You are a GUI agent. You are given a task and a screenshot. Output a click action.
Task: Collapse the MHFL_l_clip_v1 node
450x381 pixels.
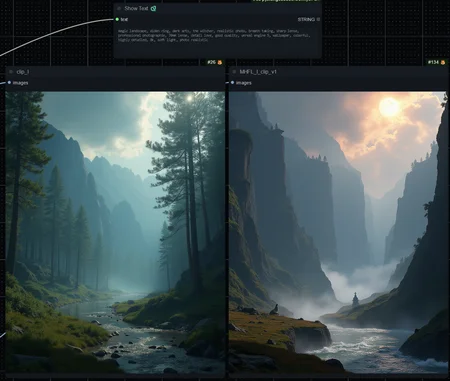(x=234, y=72)
